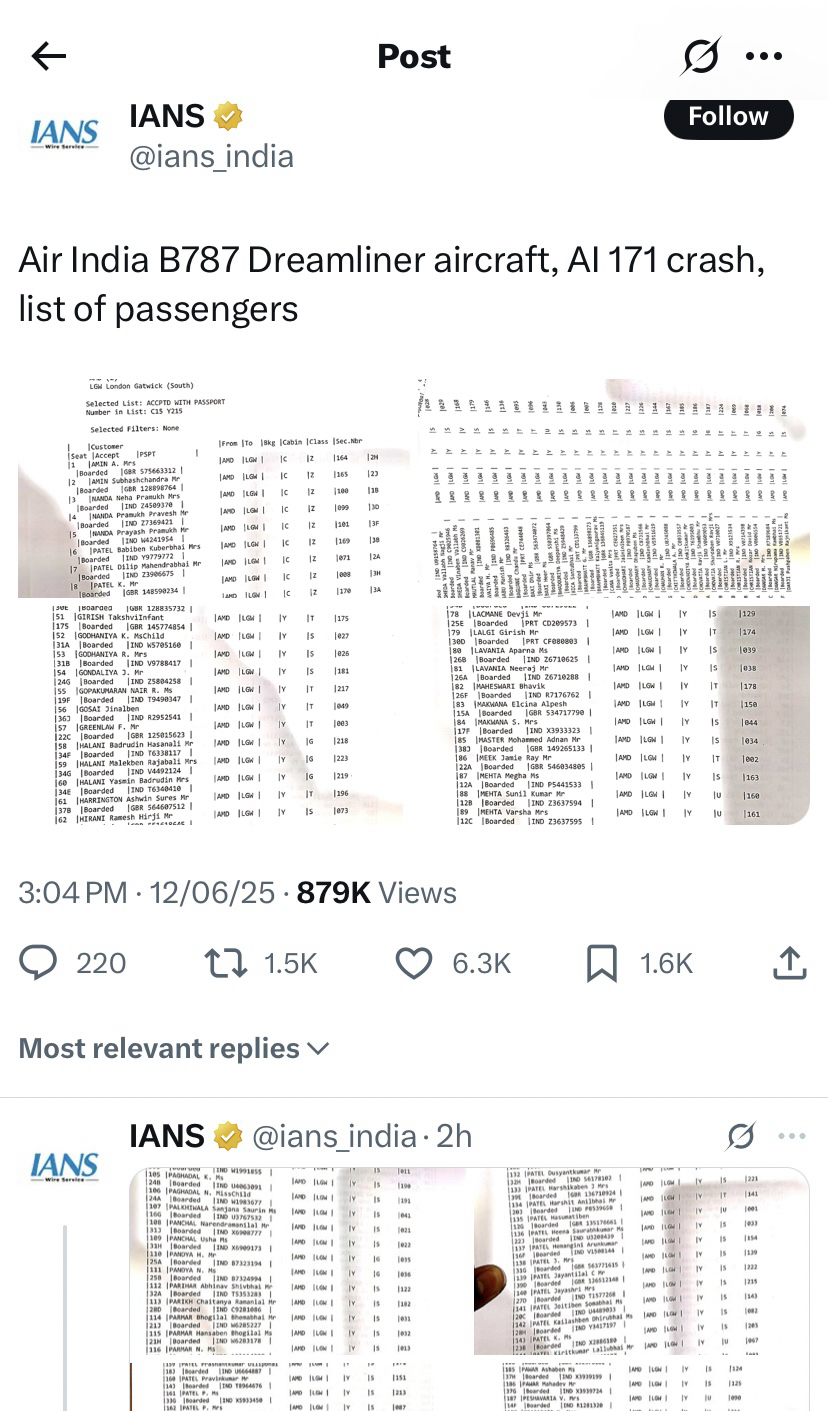The height and width of the screenshot is (1411, 828).
Task: Follow the IANS account
Action: (728, 117)
